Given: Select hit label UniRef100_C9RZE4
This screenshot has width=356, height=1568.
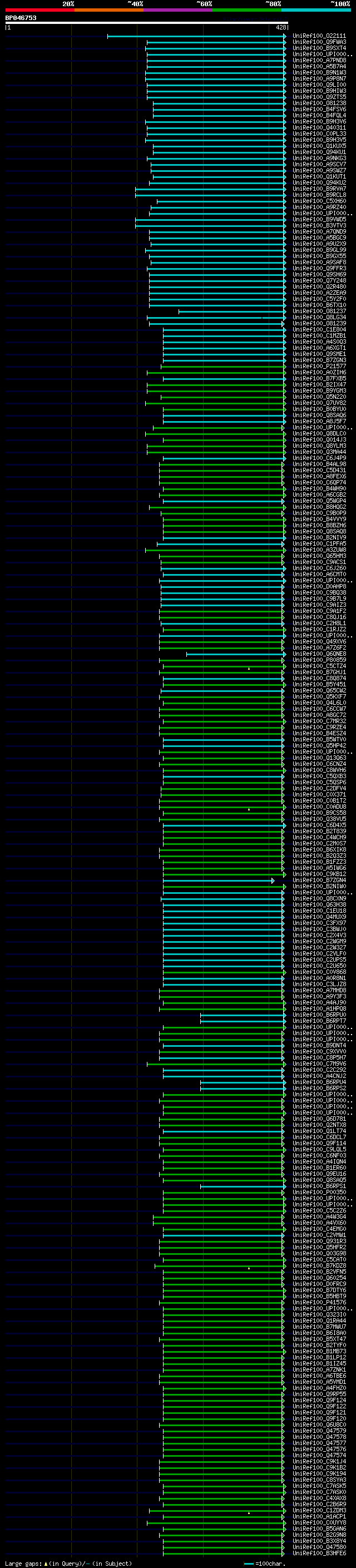Looking at the screenshot, I should [x=319, y=728].
